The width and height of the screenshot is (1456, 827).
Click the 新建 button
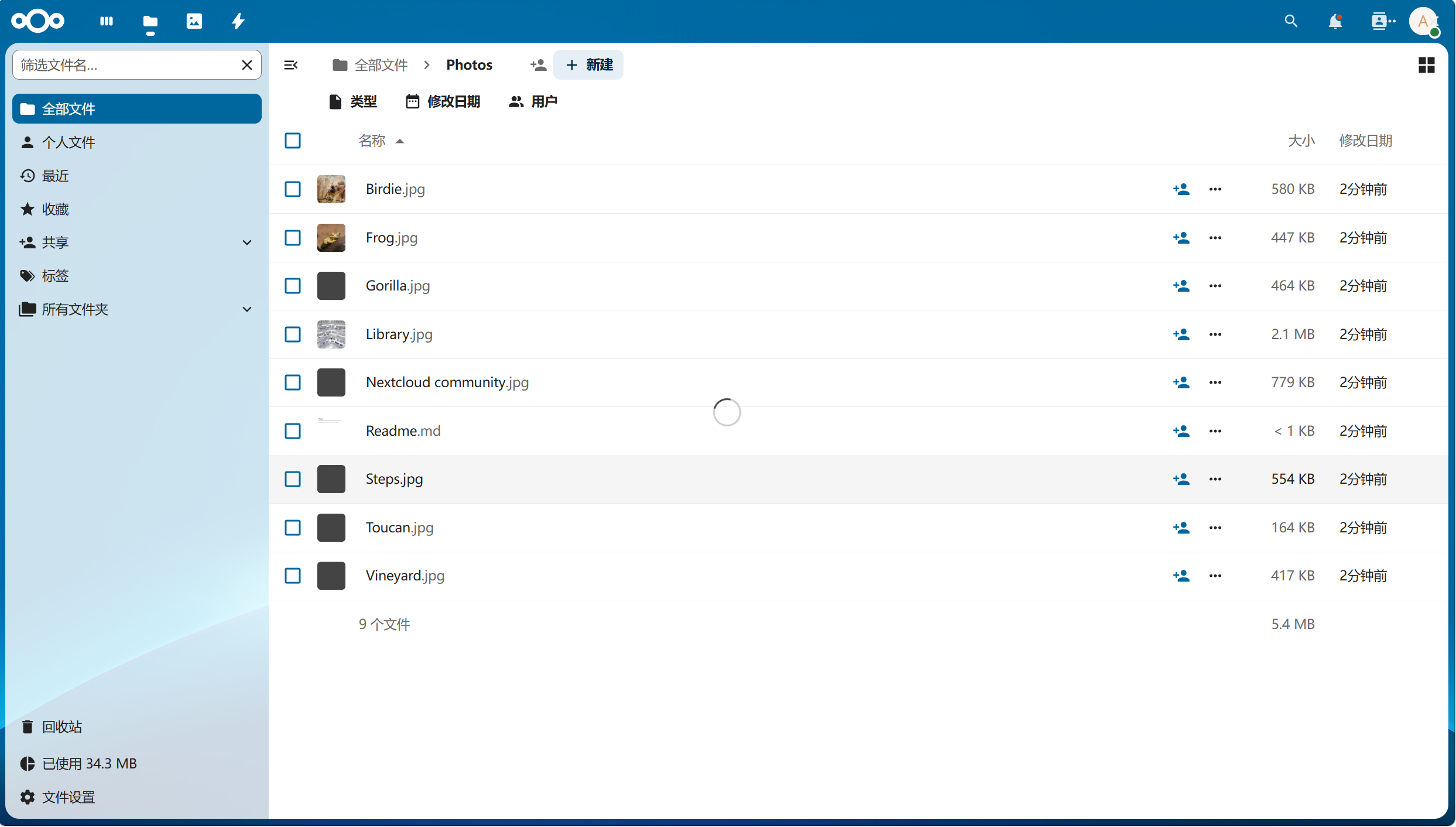tap(588, 64)
